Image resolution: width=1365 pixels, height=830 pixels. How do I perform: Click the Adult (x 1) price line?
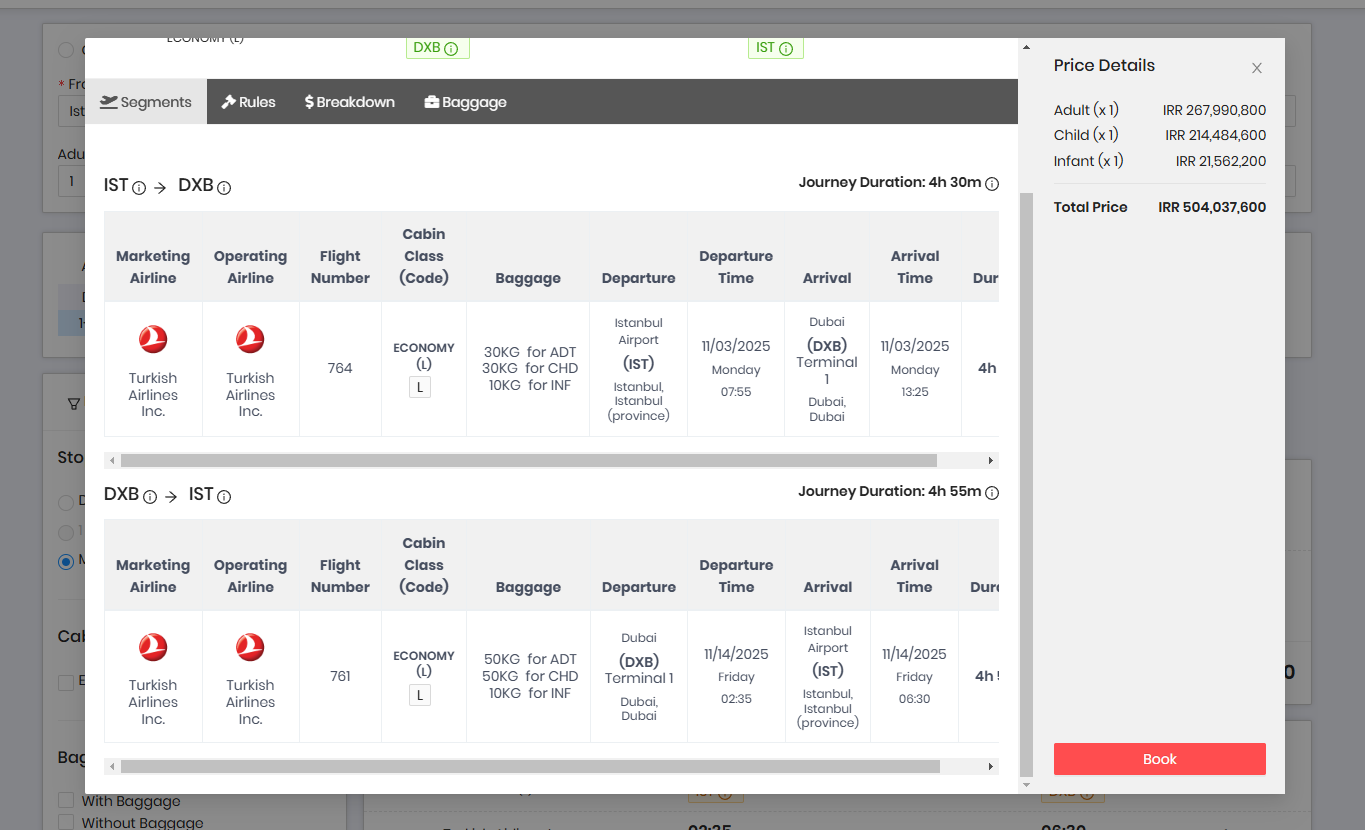coord(1160,110)
